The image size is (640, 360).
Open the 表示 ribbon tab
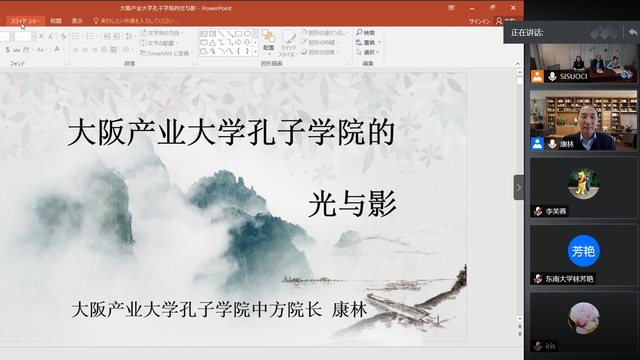point(77,21)
